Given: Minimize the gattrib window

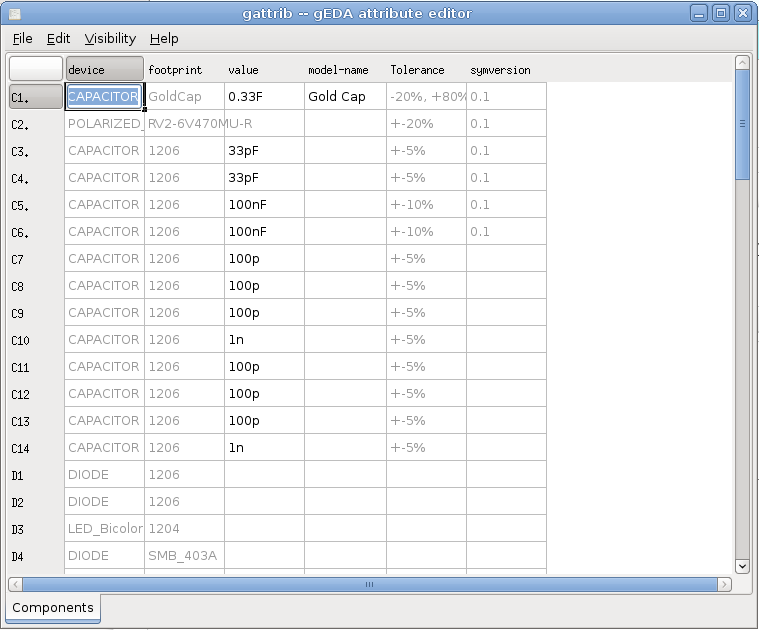Looking at the screenshot, I should pyautogui.click(x=698, y=13).
